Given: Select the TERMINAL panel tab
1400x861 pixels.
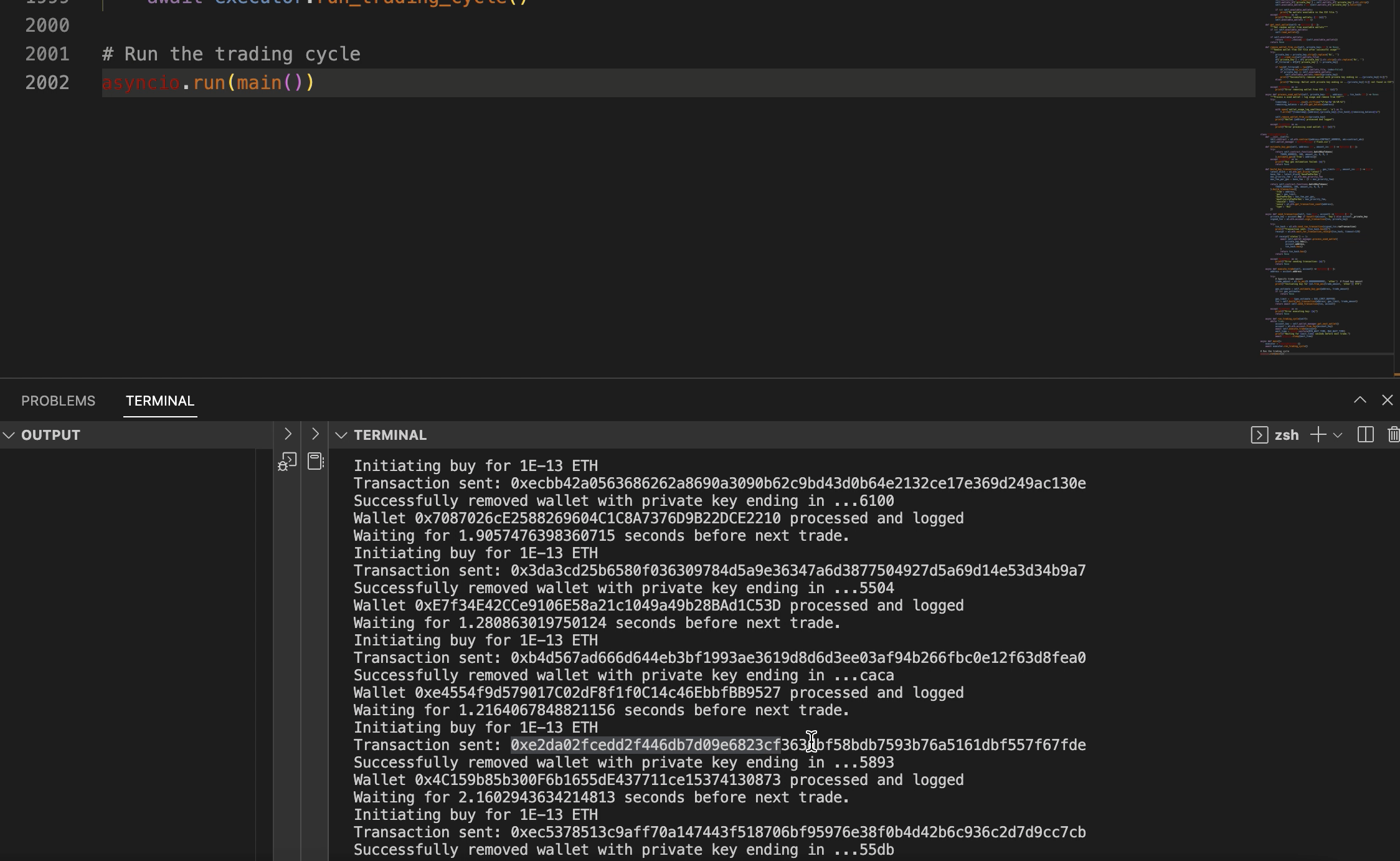Looking at the screenshot, I should point(159,401).
